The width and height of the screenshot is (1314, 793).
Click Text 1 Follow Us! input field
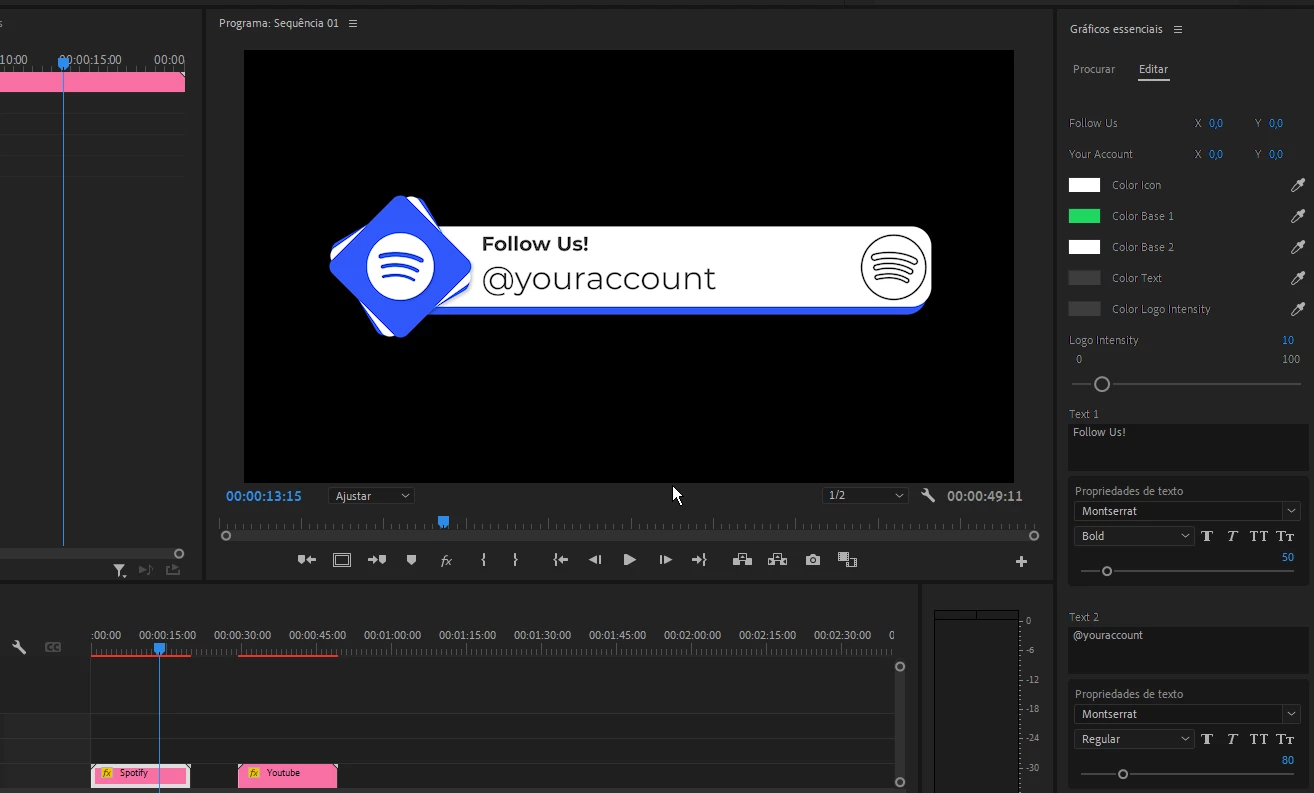tap(1188, 447)
